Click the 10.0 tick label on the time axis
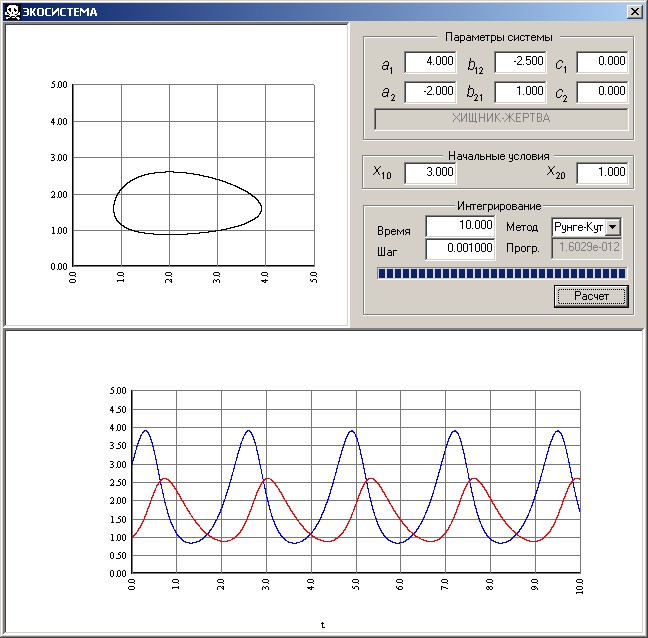This screenshot has height=638, width=648. point(580,586)
